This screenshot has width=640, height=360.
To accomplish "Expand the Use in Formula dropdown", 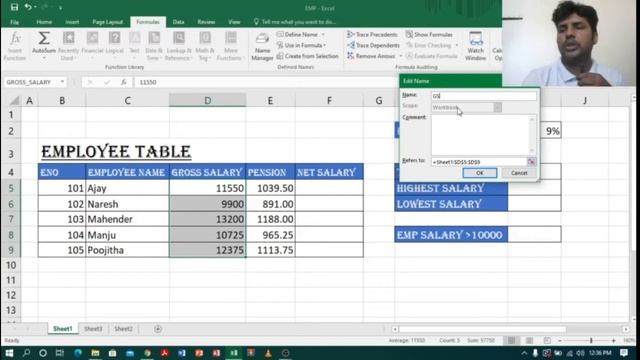I will click(x=325, y=45).
